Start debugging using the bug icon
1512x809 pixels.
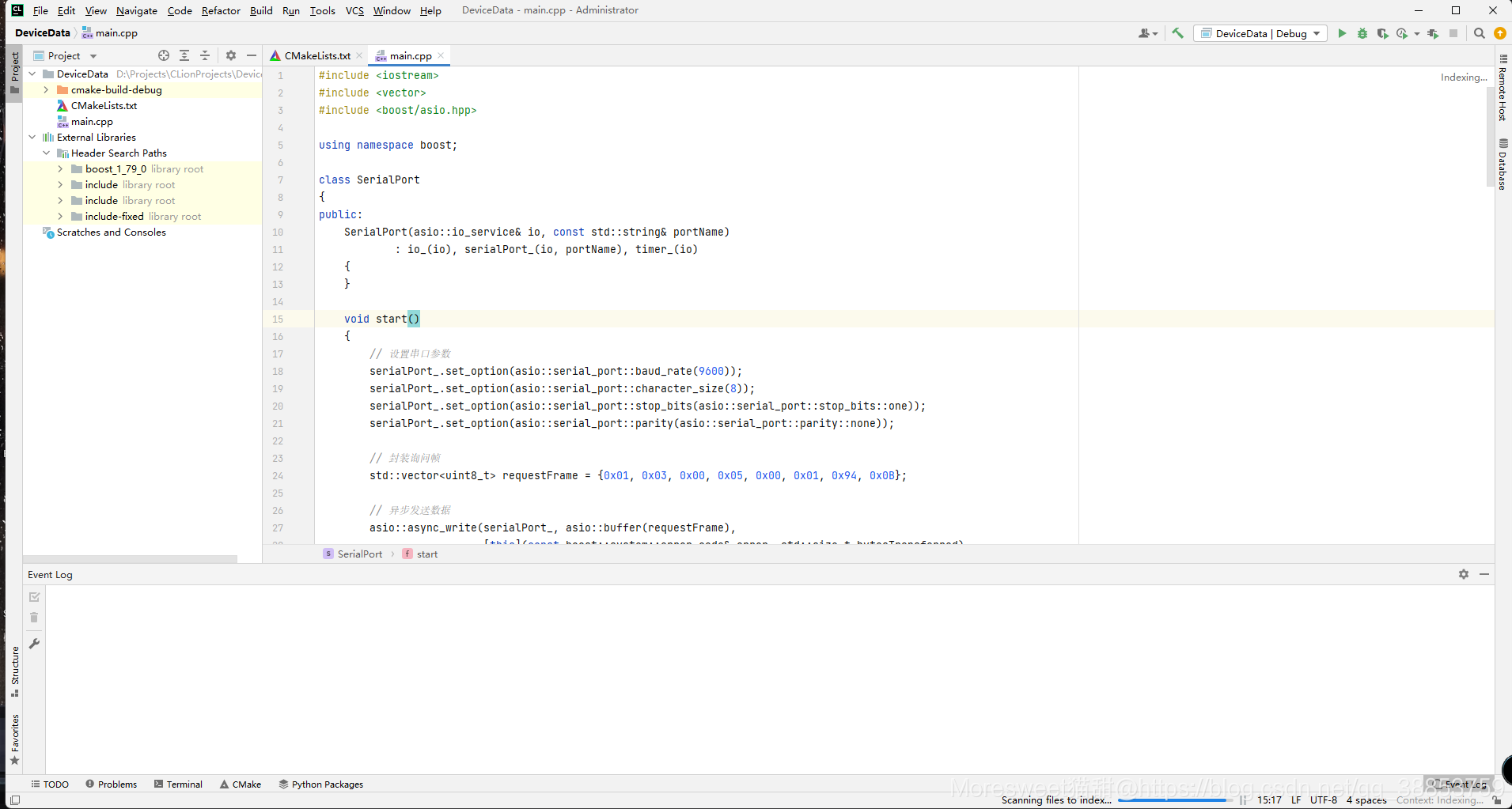coord(1362,33)
